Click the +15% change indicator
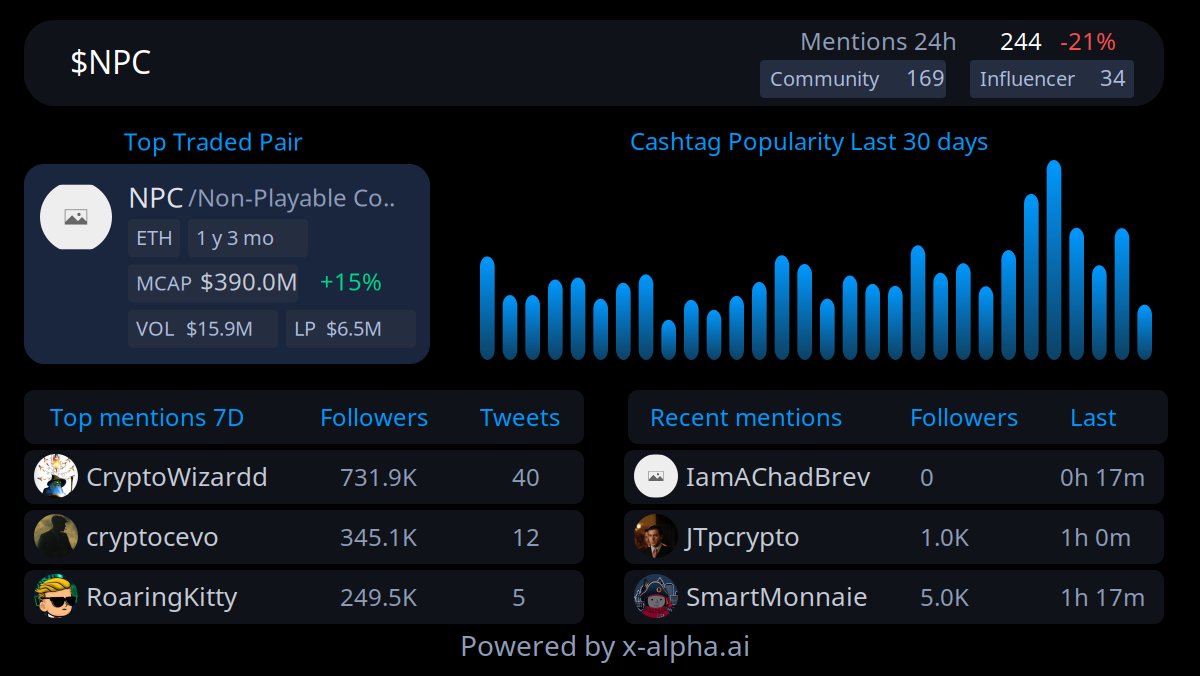 351,283
